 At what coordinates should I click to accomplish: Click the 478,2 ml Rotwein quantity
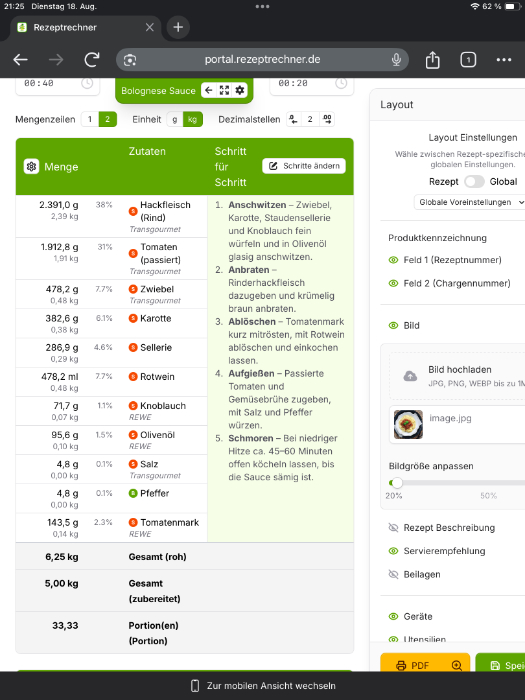coord(60,376)
